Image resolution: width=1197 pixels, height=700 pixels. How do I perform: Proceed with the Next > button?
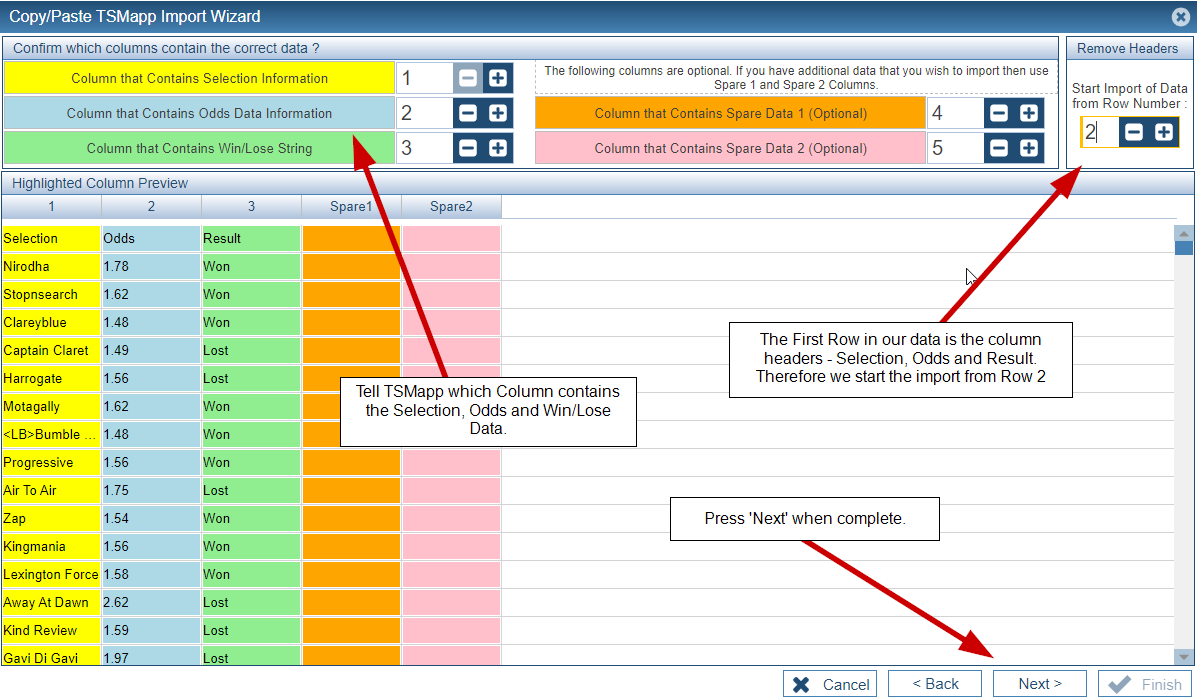1040,684
